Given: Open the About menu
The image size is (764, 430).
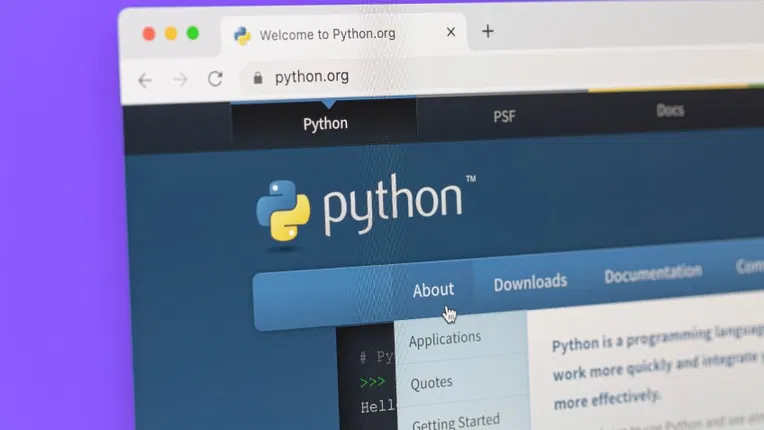Looking at the screenshot, I should tap(433, 290).
